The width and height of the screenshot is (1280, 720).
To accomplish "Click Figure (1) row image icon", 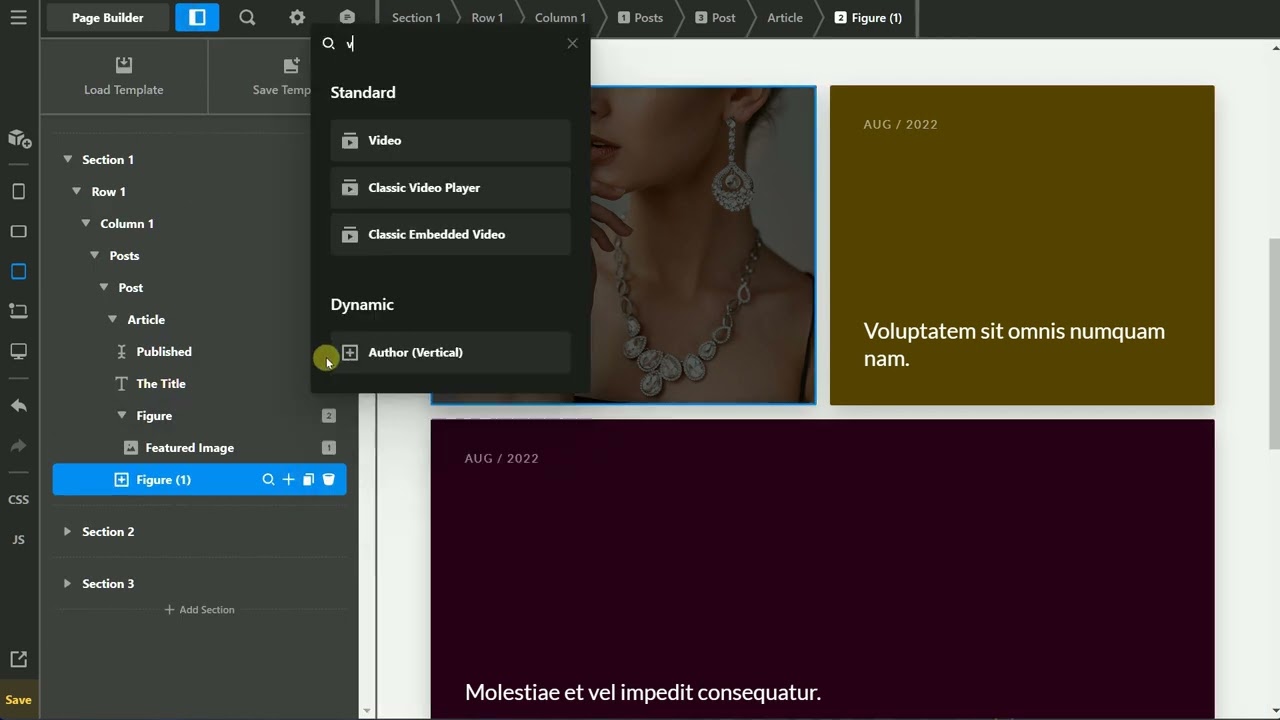I will click(x=121, y=480).
